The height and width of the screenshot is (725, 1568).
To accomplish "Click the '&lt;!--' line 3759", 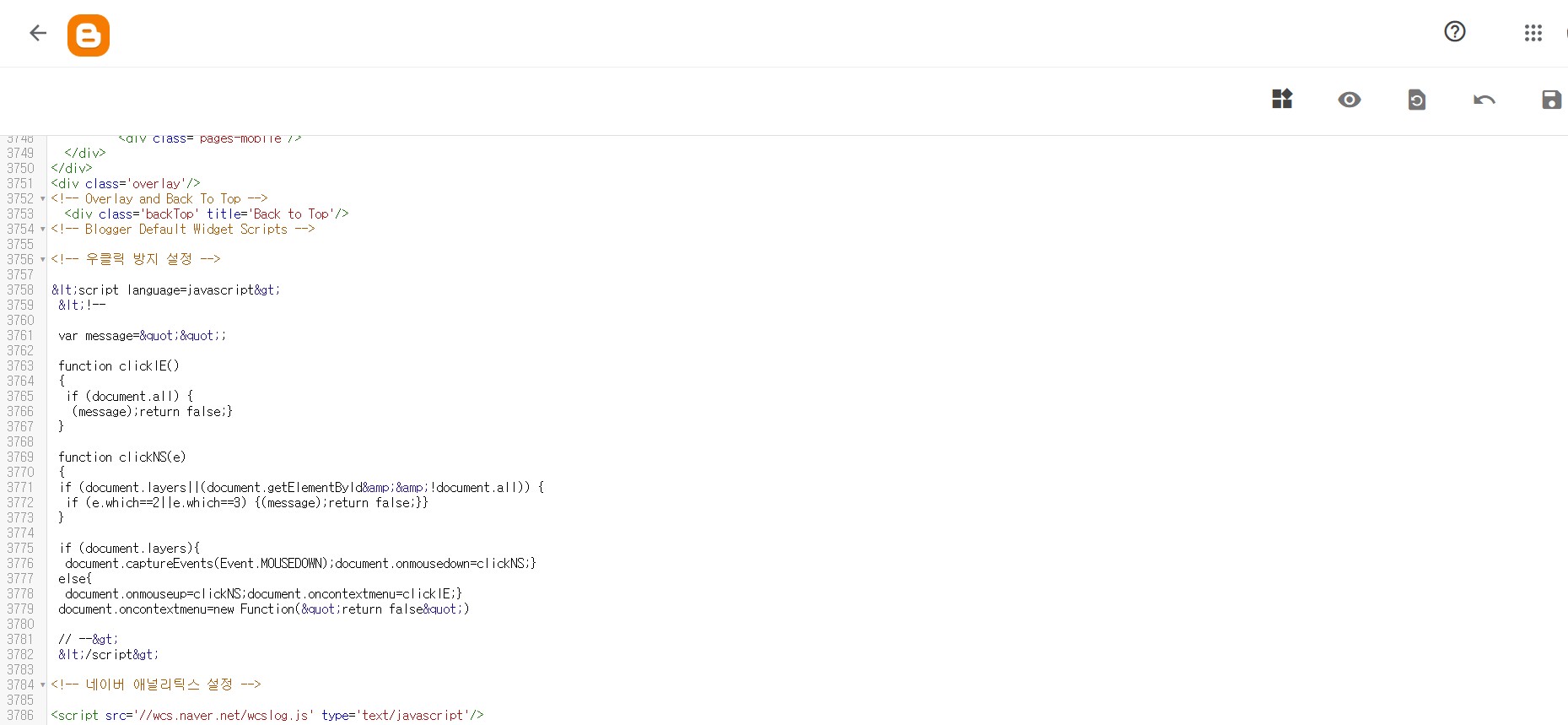I will pyautogui.click(x=82, y=306).
